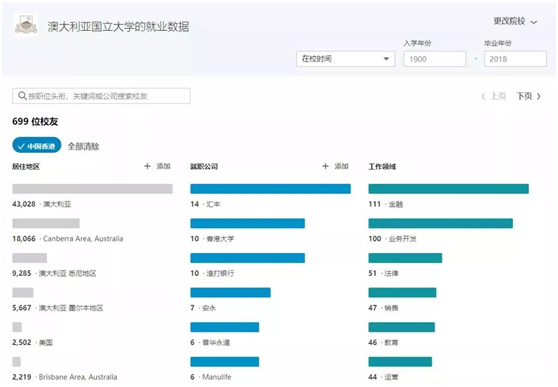Click the university logo thumbnail
Image resolution: width=558 pixels, height=387 pixels.
pyautogui.click(x=26, y=25)
